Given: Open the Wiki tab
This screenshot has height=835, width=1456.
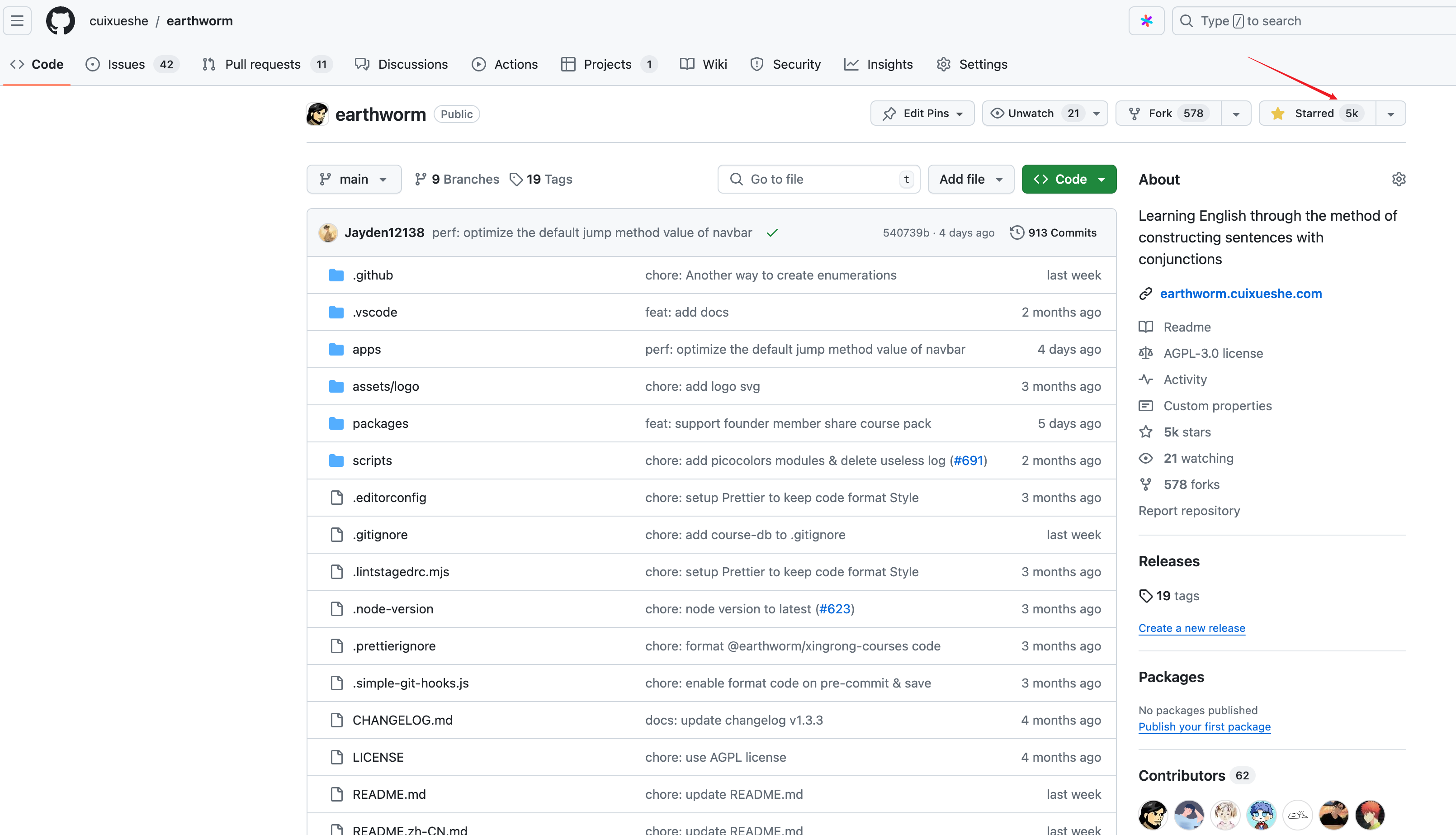Looking at the screenshot, I should [x=703, y=64].
